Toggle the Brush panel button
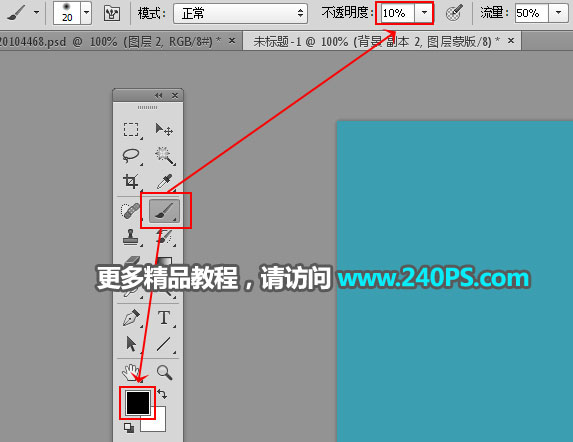Screen dimensions: 573x442 click(112, 14)
